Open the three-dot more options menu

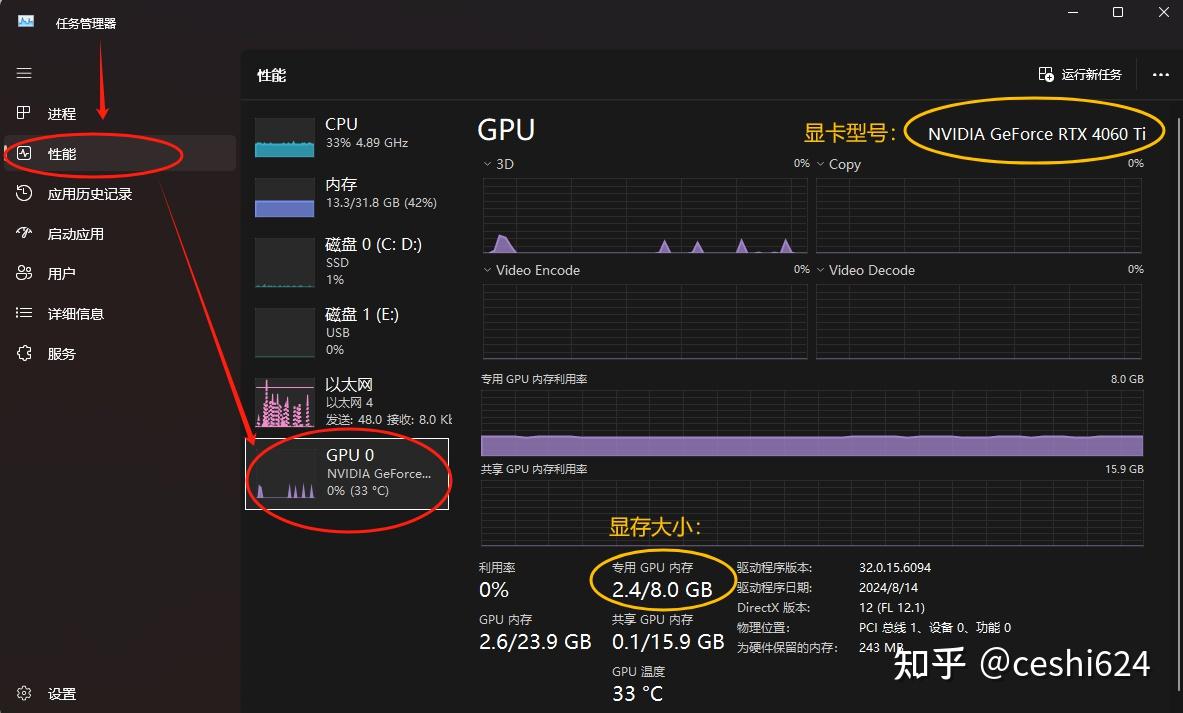point(1160,75)
